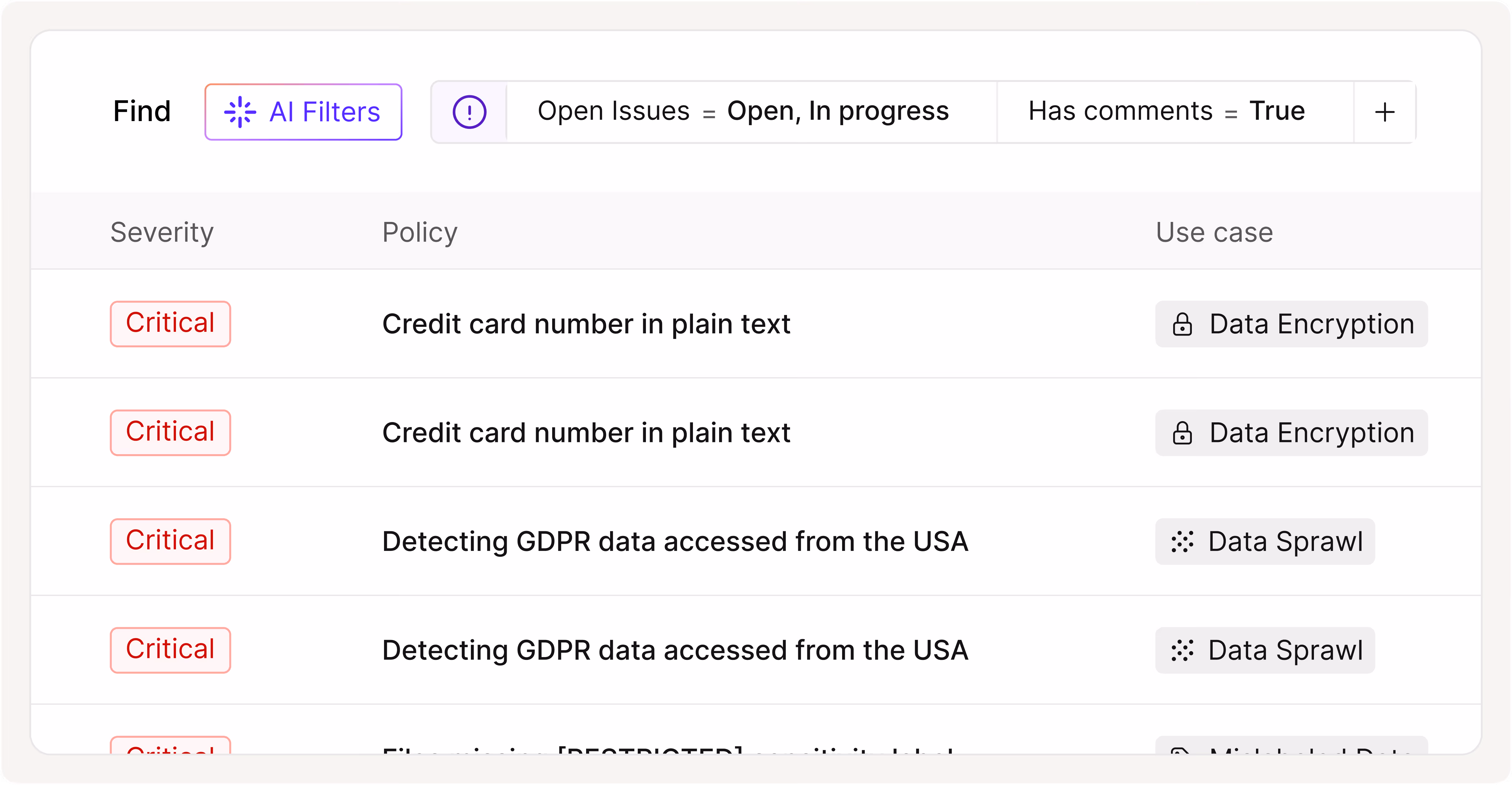
Task: Select the 'Open, In progress' filter value
Action: (x=837, y=111)
